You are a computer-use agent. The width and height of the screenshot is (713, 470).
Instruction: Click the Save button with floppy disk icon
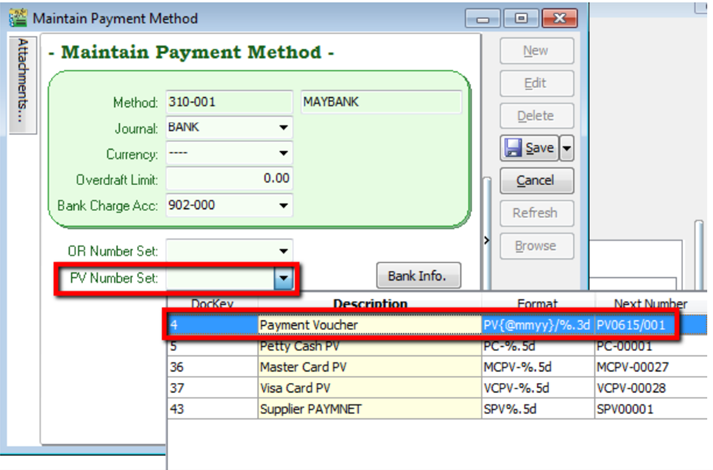click(x=529, y=148)
